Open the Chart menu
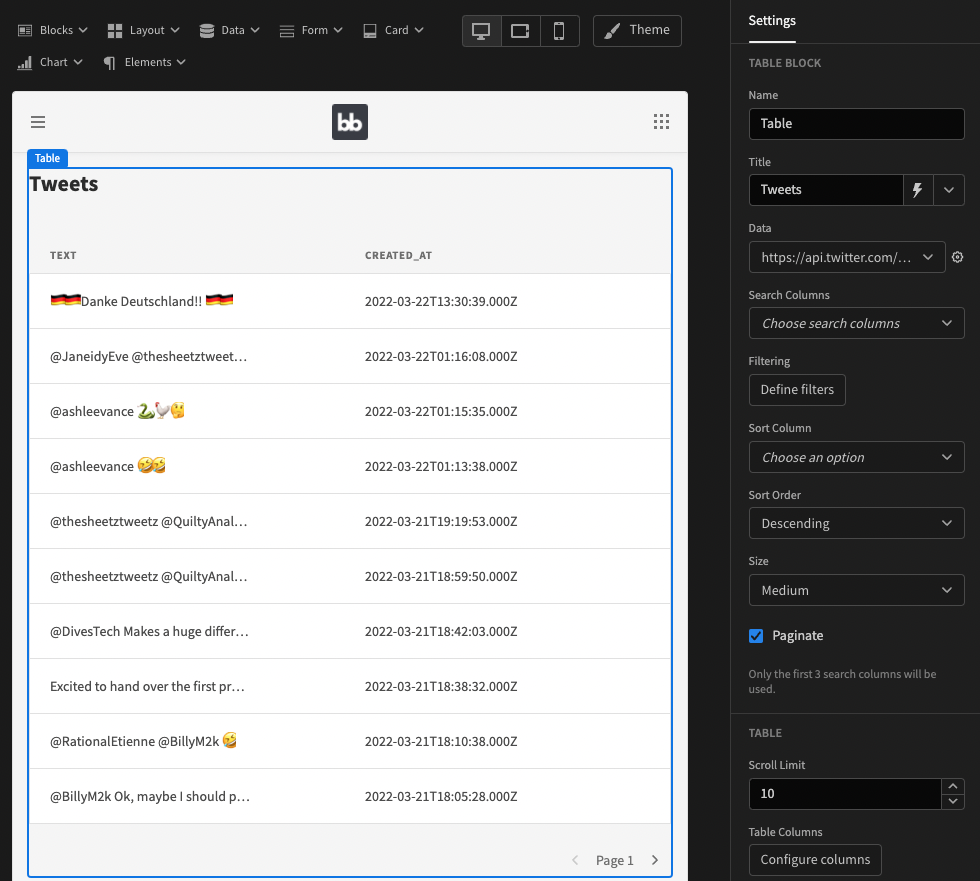The image size is (980, 881). (50, 62)
